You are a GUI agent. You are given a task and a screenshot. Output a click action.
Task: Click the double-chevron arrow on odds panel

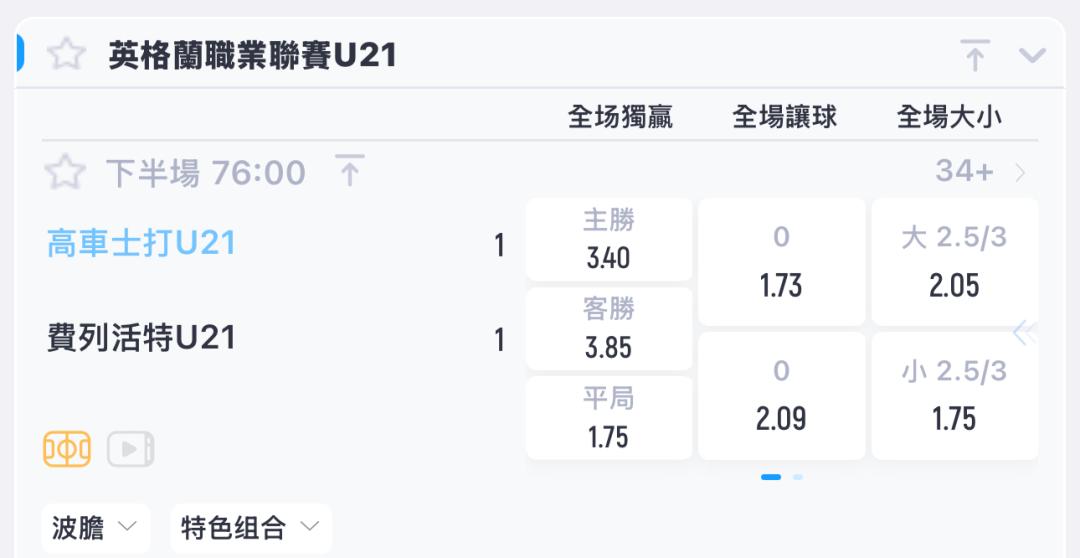(1024, 333)
